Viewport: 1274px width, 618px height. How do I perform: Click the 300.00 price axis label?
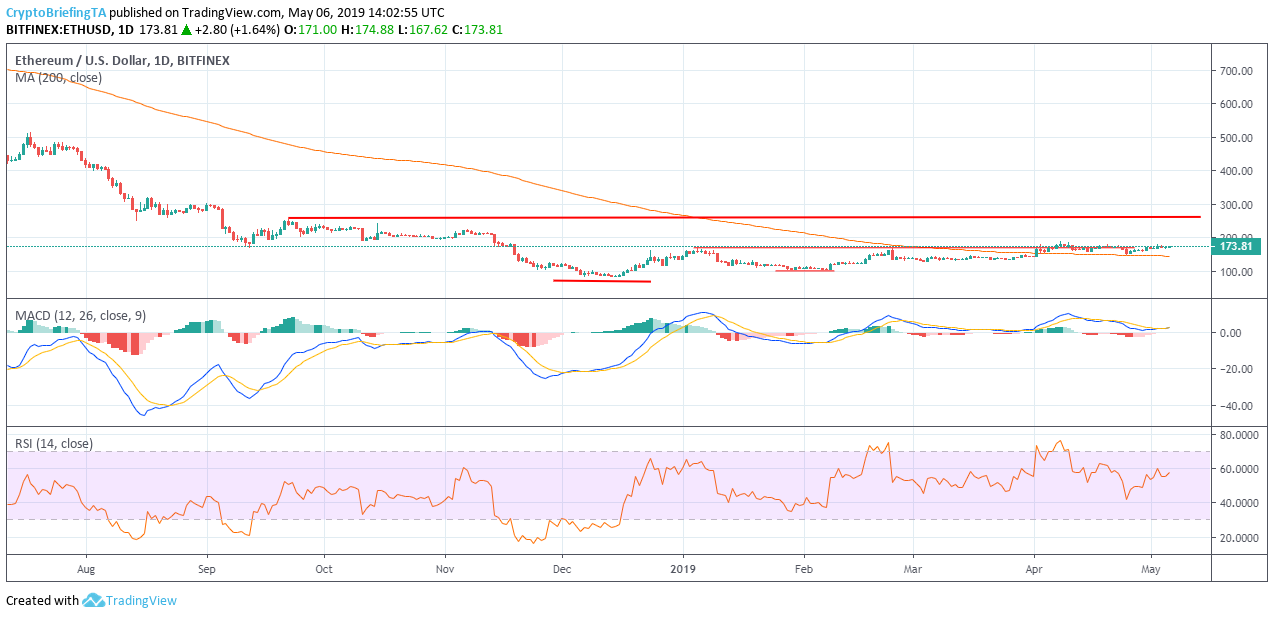coord(1237,205)
